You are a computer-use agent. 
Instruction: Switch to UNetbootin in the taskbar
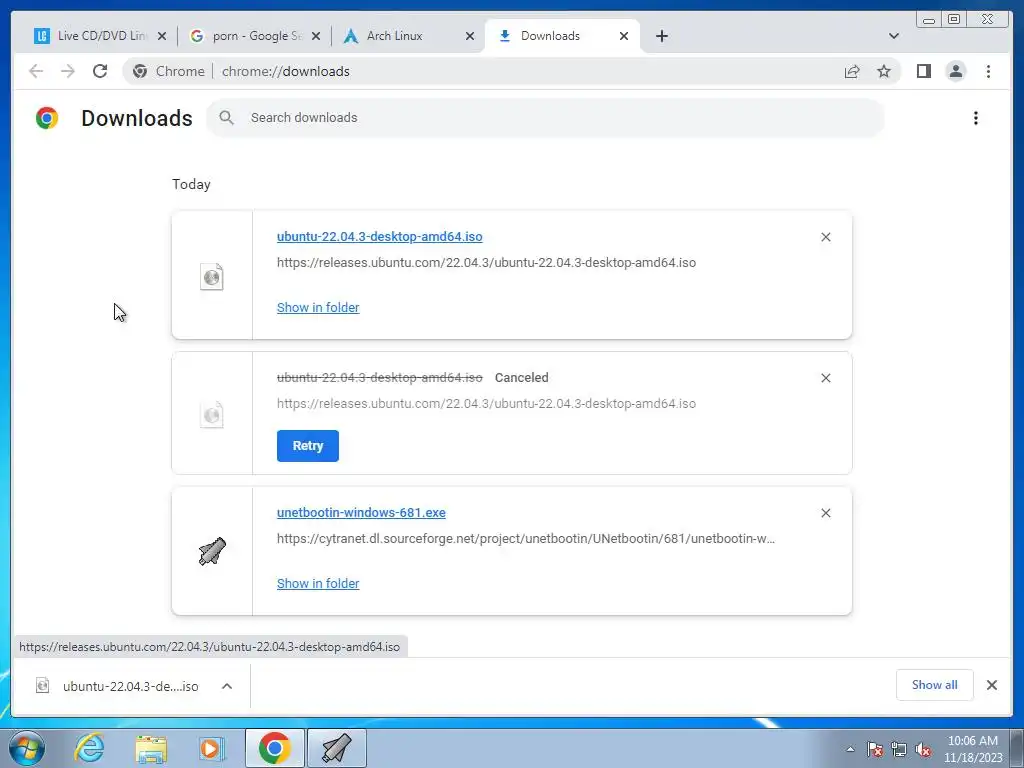(x=336, y=748)
